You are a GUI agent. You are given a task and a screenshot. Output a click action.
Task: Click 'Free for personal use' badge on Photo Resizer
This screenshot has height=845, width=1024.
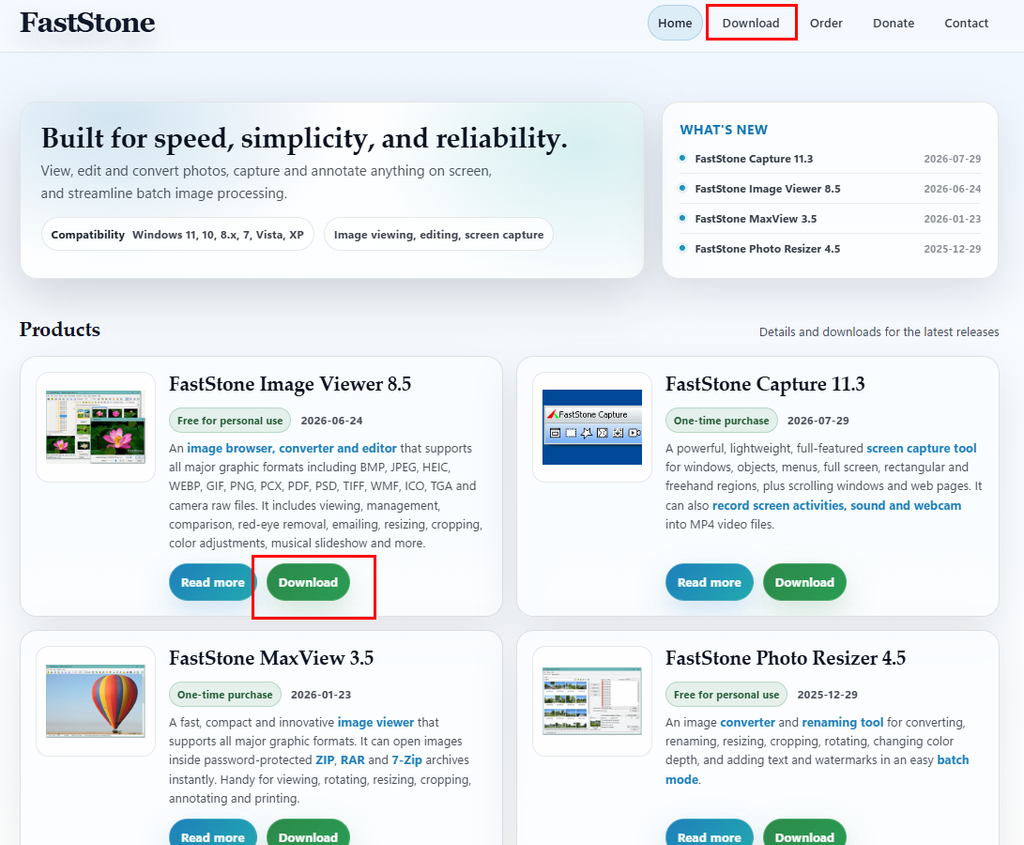coord(726,695)
